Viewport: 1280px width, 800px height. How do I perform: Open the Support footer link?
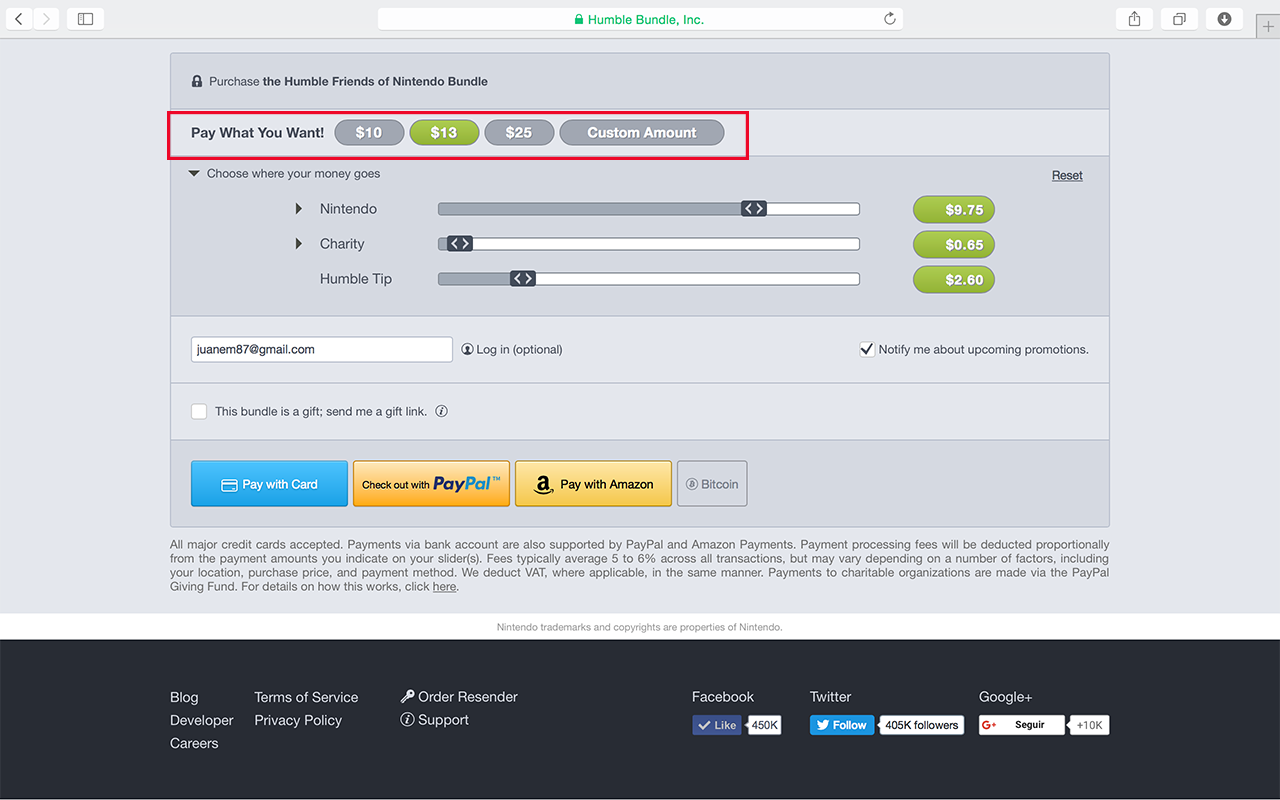[435, 720]
